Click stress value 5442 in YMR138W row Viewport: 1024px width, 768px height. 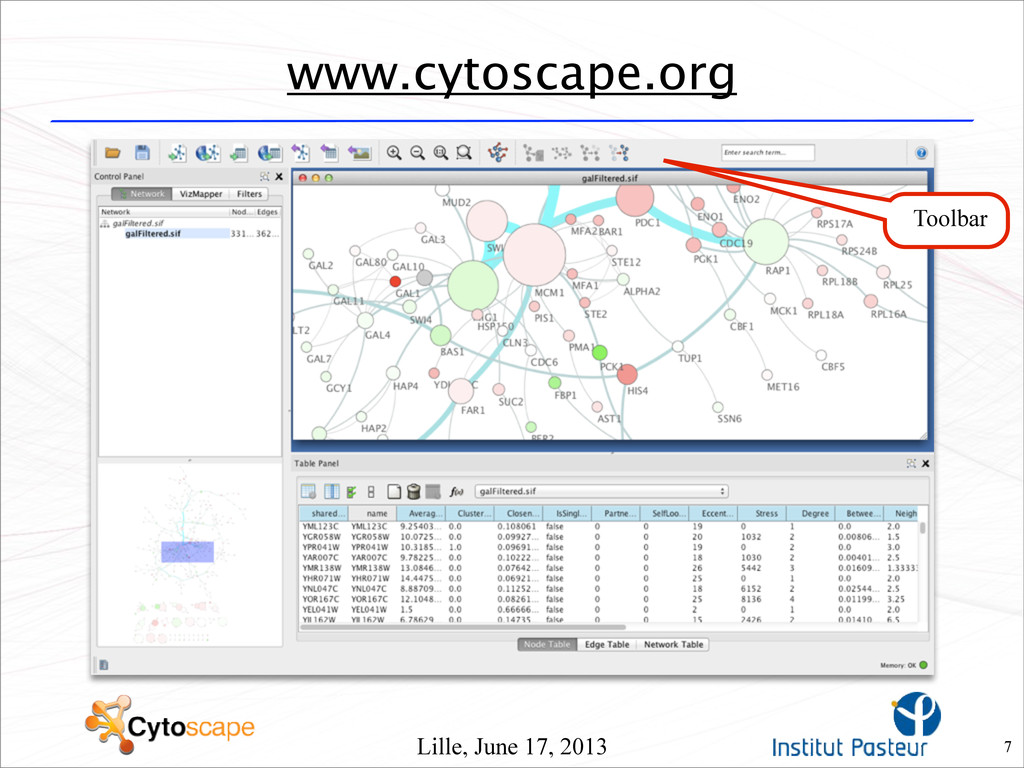(x=750, y=568)
